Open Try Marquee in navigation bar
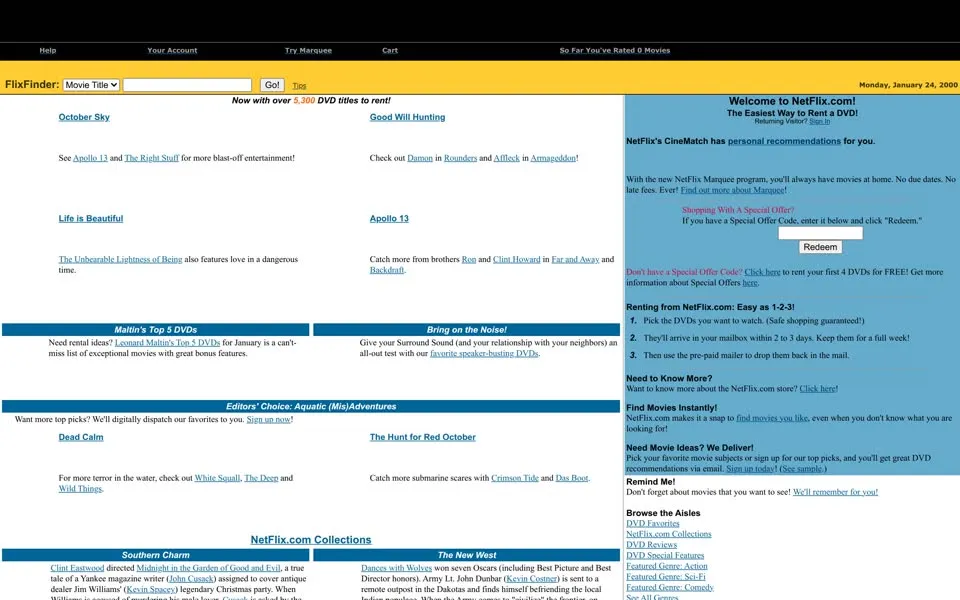Image resolution: width=960 pixels, height=600 pixels. (308, 50)
